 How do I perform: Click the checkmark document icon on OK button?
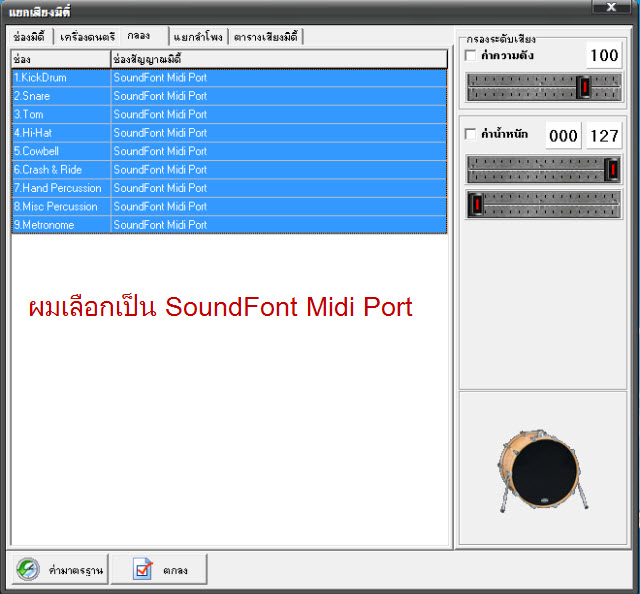[x=142, y=569]
